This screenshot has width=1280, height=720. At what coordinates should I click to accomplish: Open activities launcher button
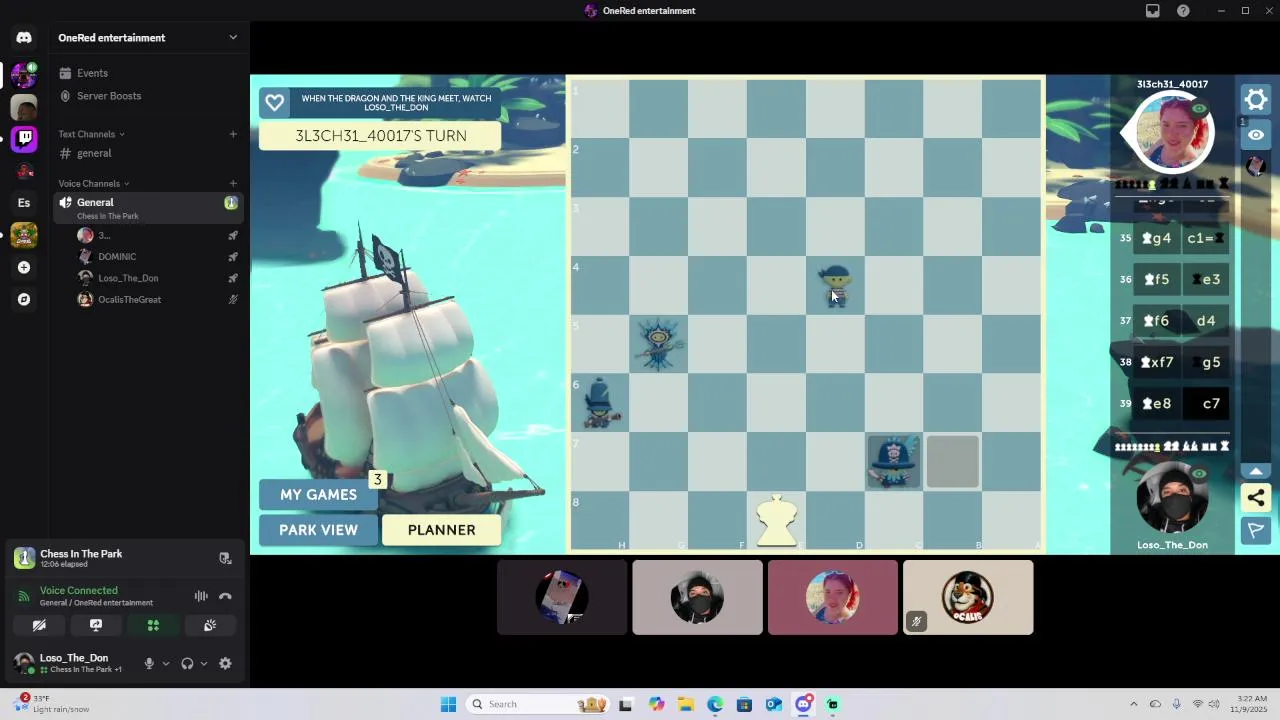pyautogui.click(x=153, y=625)
